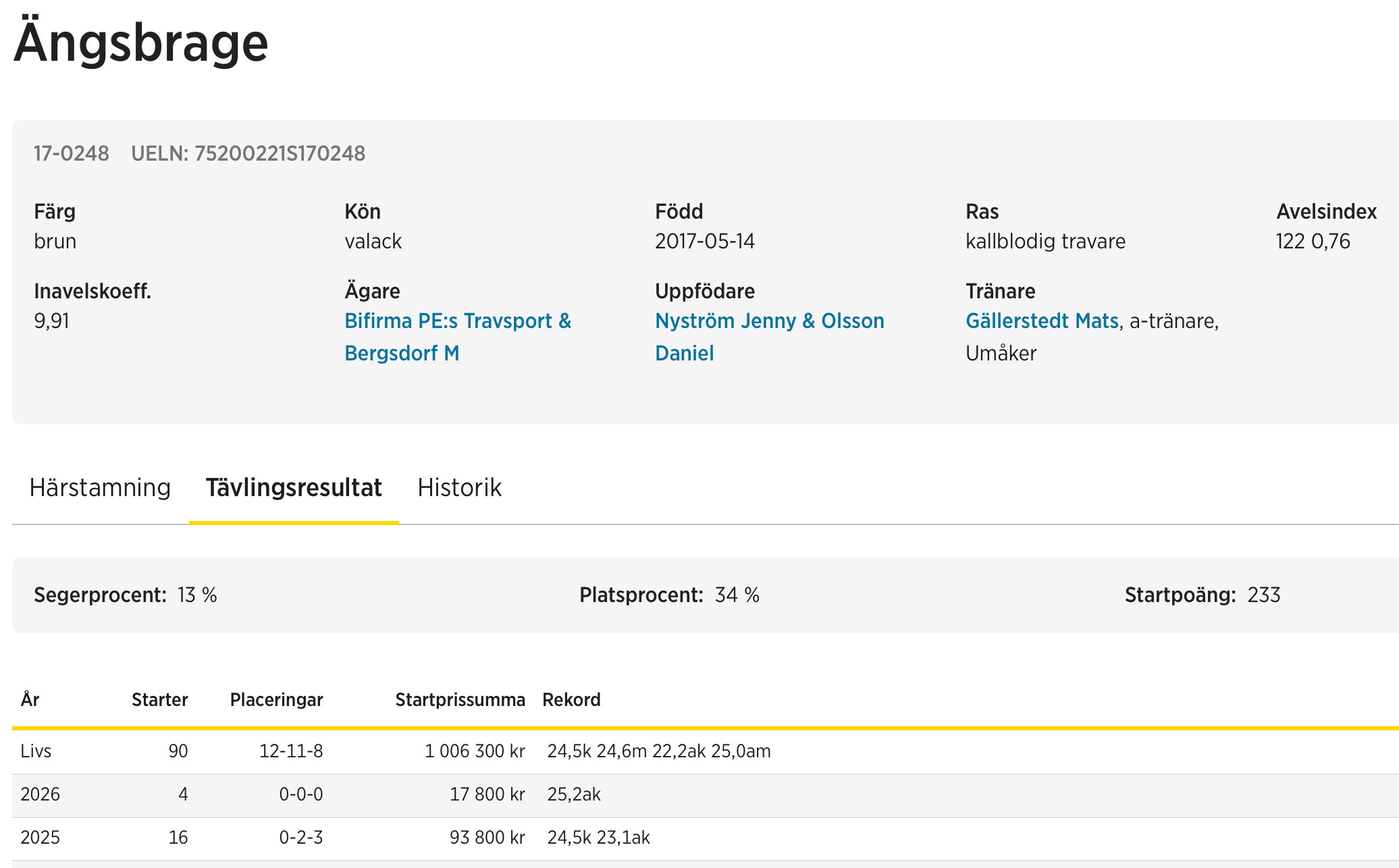1399x868 pixels.
Task: Open the Härstamning tab
Action: pyautogui.click(x=100, y=487)
